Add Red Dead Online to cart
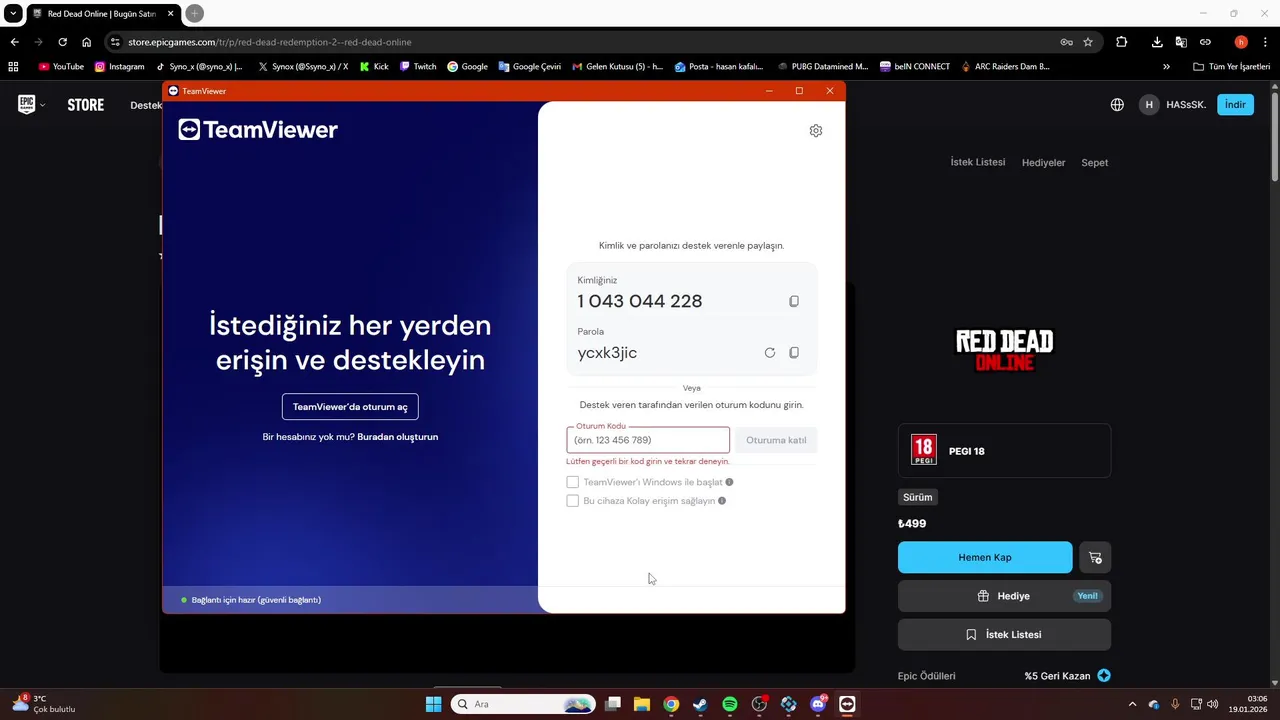The height and width of the screenshot is (720, 1280). tap(1095, 557)
